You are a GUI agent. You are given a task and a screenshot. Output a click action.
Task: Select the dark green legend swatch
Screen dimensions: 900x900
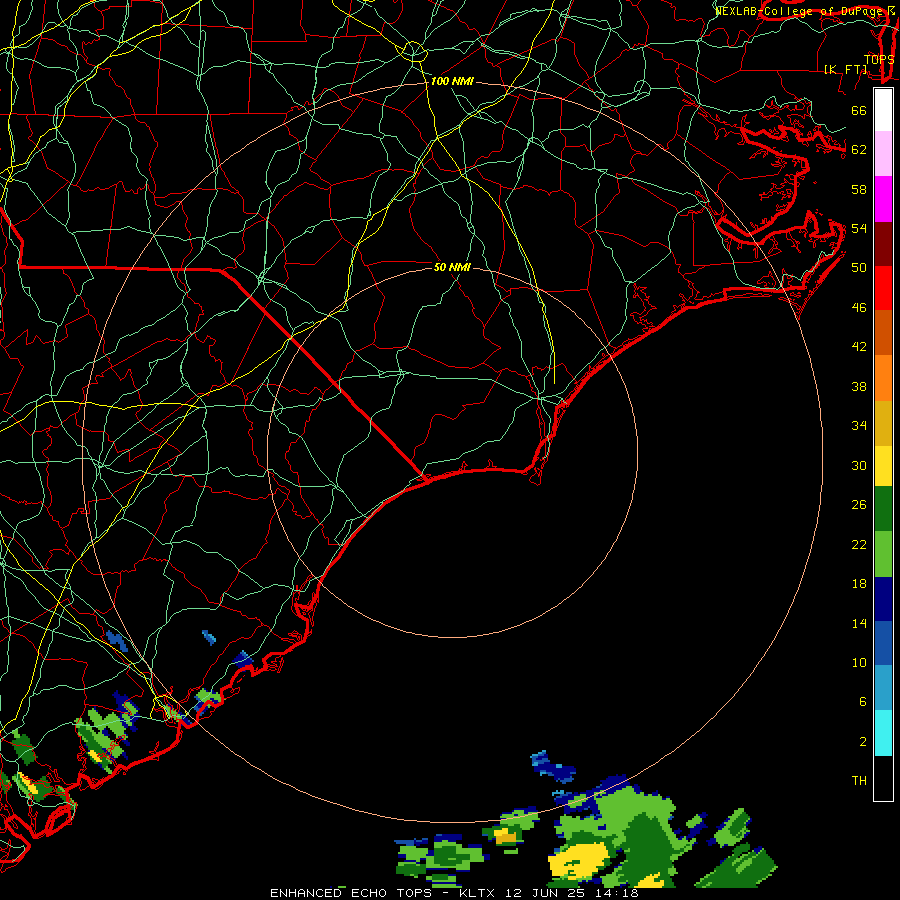point(883,509)
